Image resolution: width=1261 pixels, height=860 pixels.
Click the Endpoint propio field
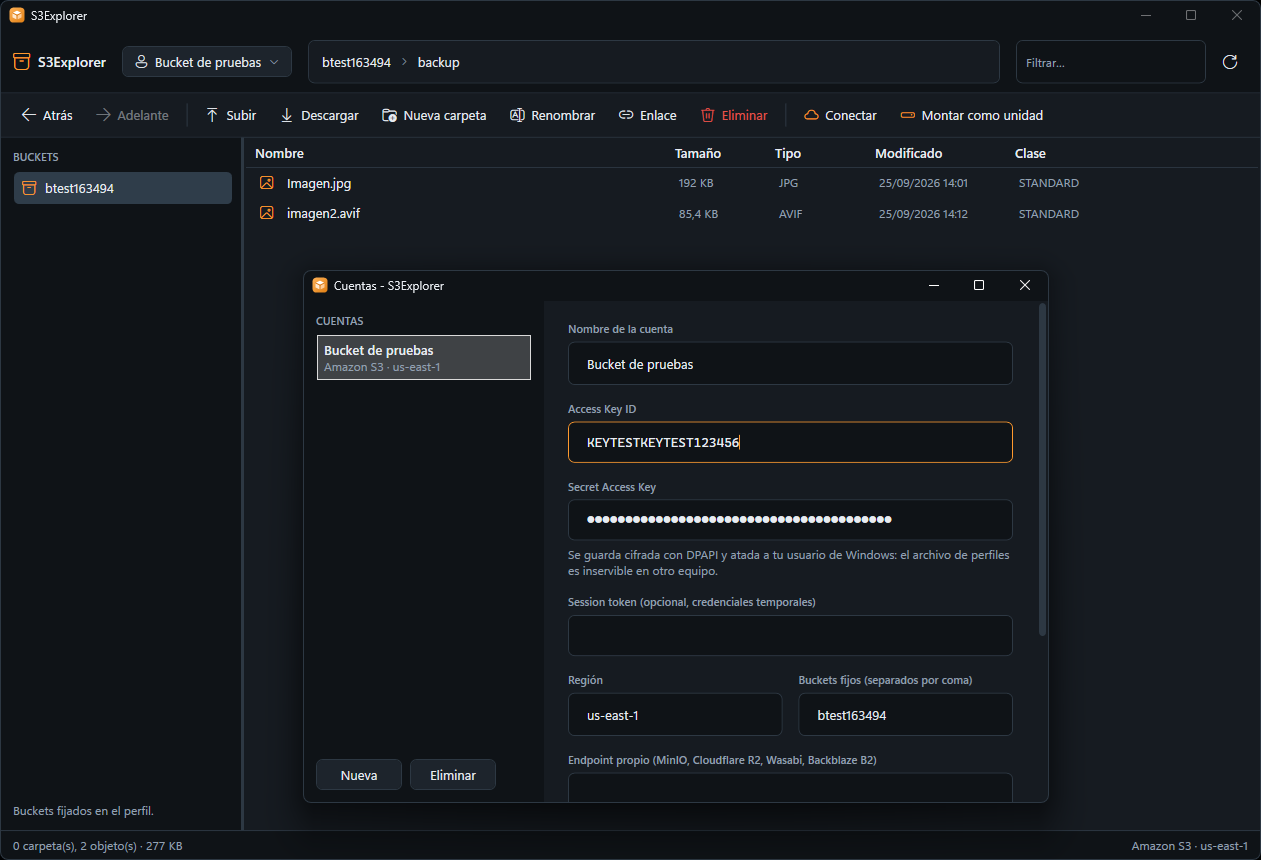coord(790,787)
